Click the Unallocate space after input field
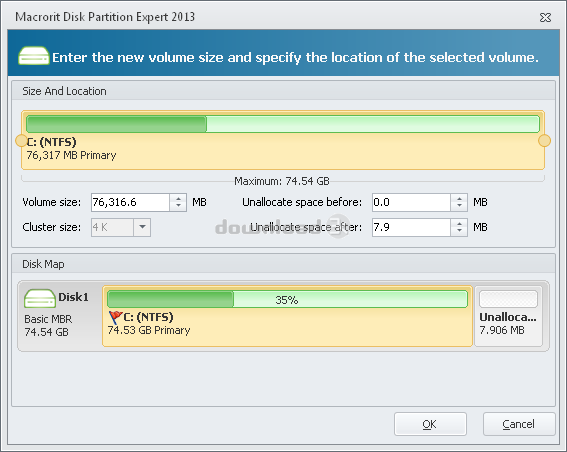The image size is (567, 452). pos(411,227)
